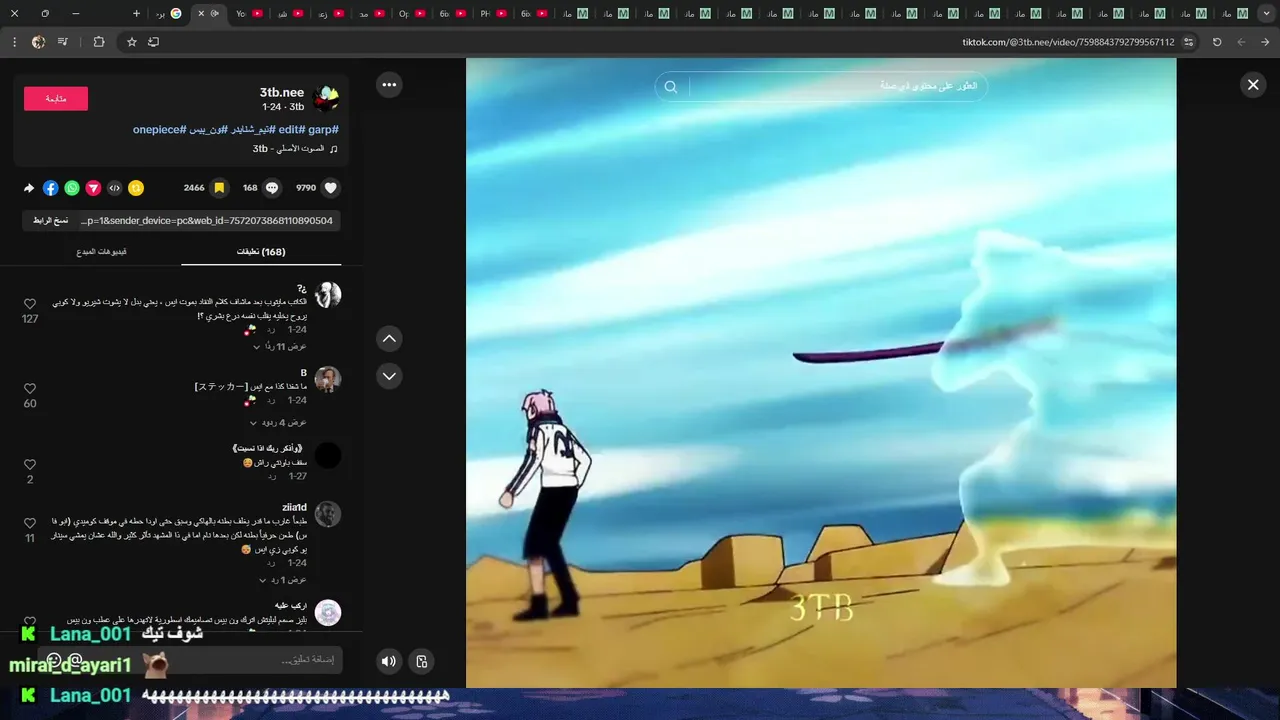This screenshot has height=720, width=1280.
Task: Open more share options arrow
Action: (x=29, y=188)
